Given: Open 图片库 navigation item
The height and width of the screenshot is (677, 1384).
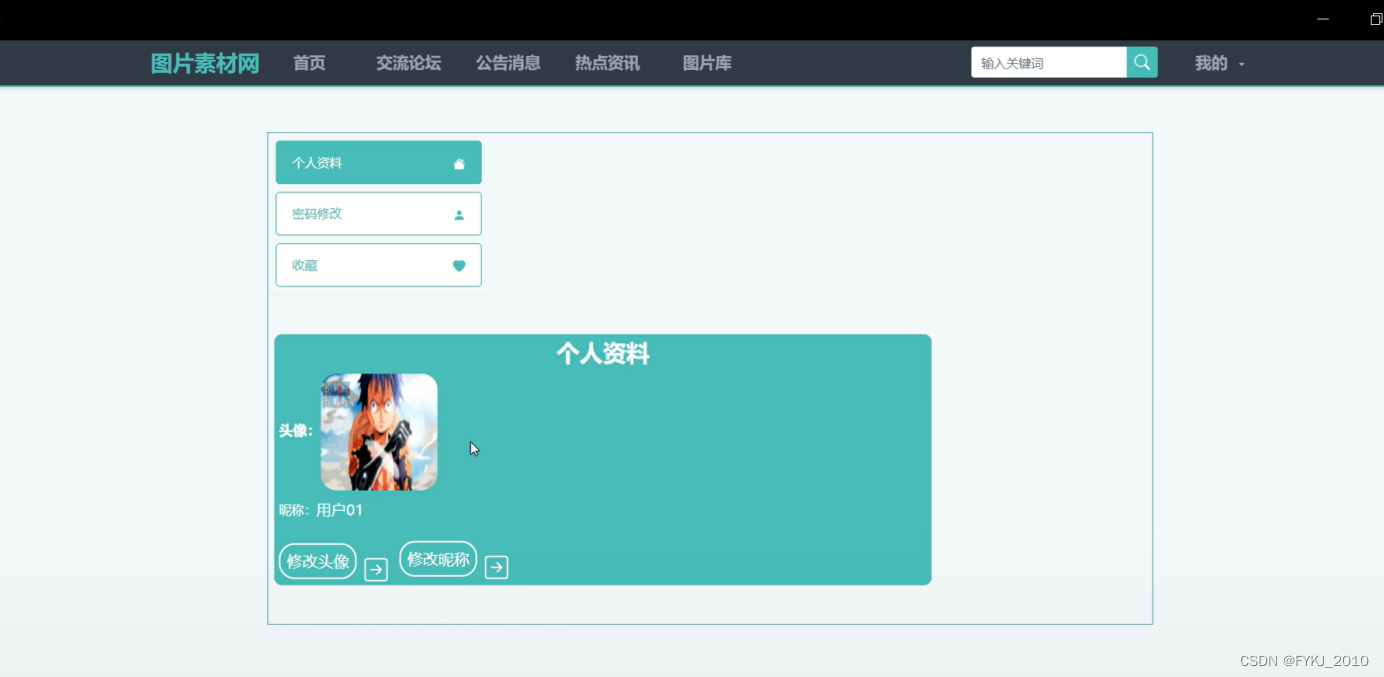Looking at the screenshot, I should click(707, 63).
